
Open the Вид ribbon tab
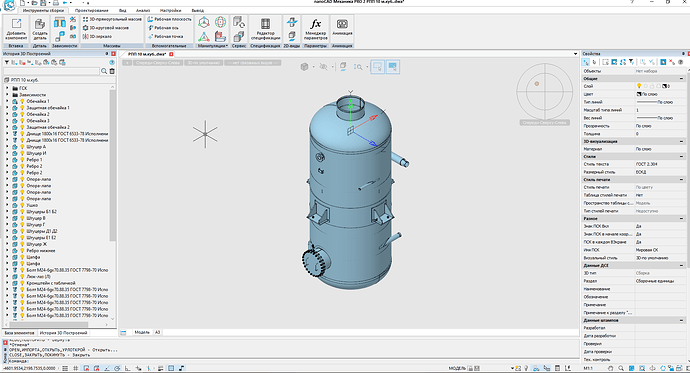123,11
